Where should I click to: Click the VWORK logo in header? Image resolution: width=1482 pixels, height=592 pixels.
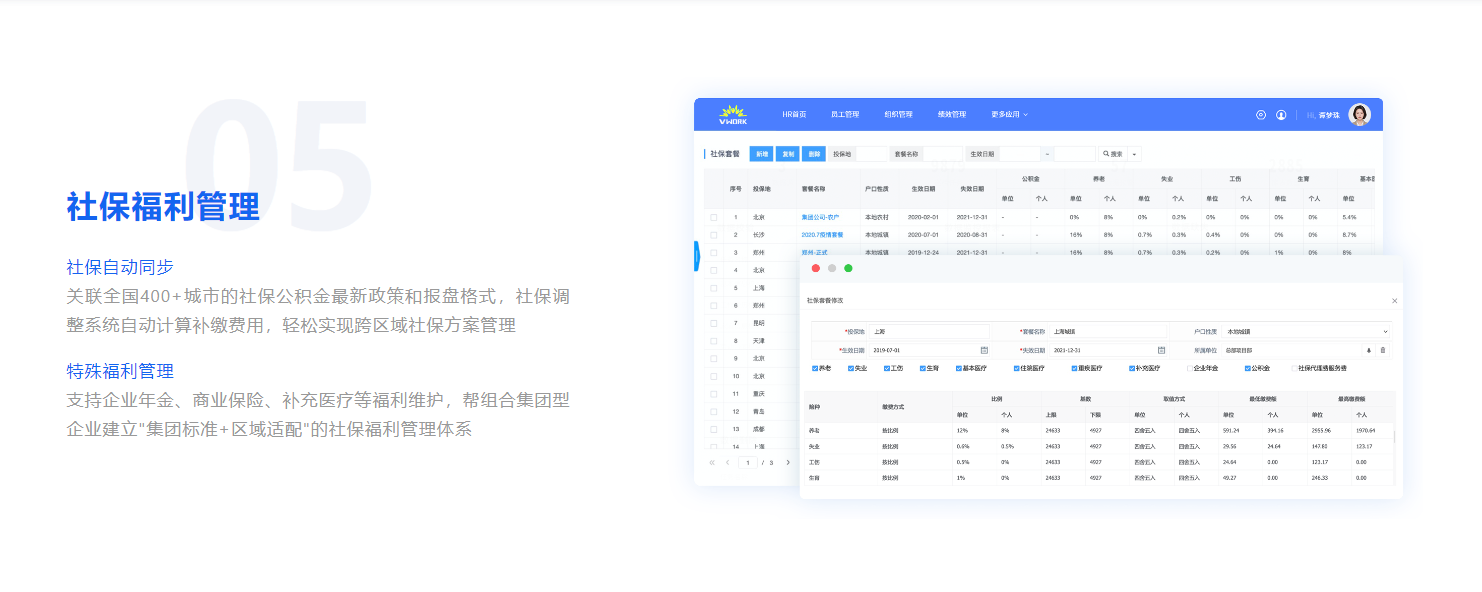733,115
